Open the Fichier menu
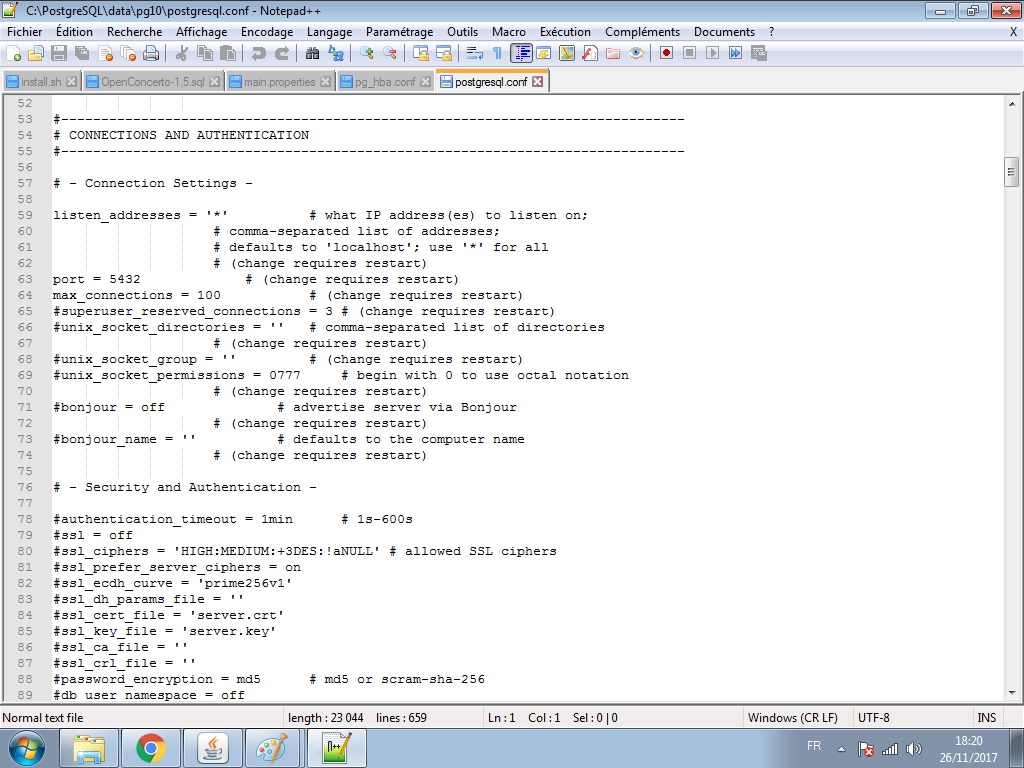This screenshot has width=1024, height=768. (24, 32)
